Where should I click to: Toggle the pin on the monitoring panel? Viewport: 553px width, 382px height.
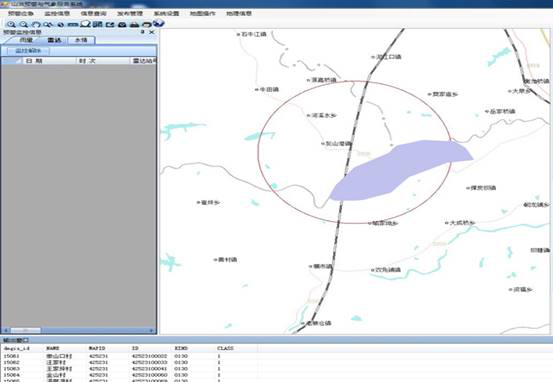(x=143, y=32)
